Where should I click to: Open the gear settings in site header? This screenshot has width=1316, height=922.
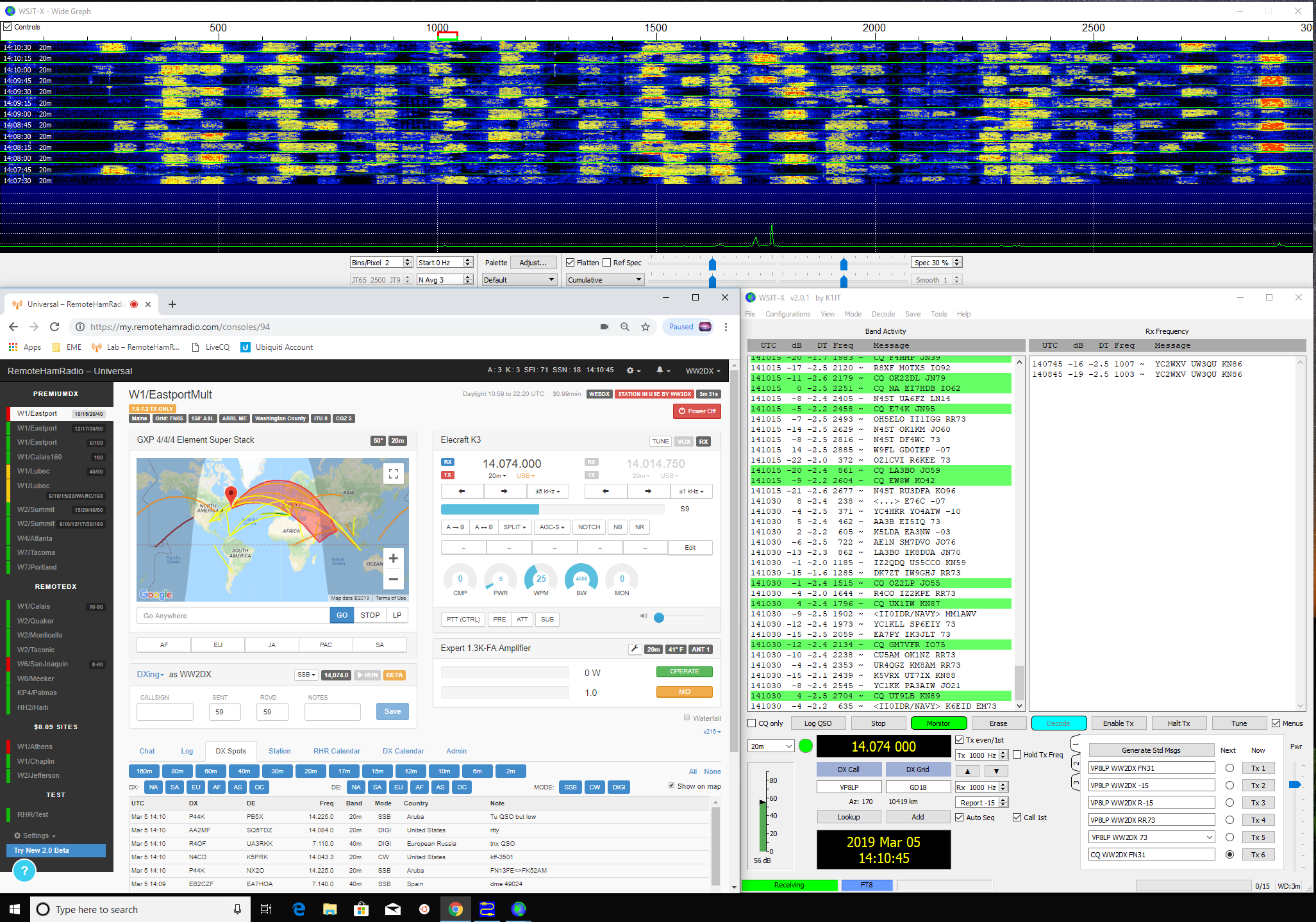(633, 370)
